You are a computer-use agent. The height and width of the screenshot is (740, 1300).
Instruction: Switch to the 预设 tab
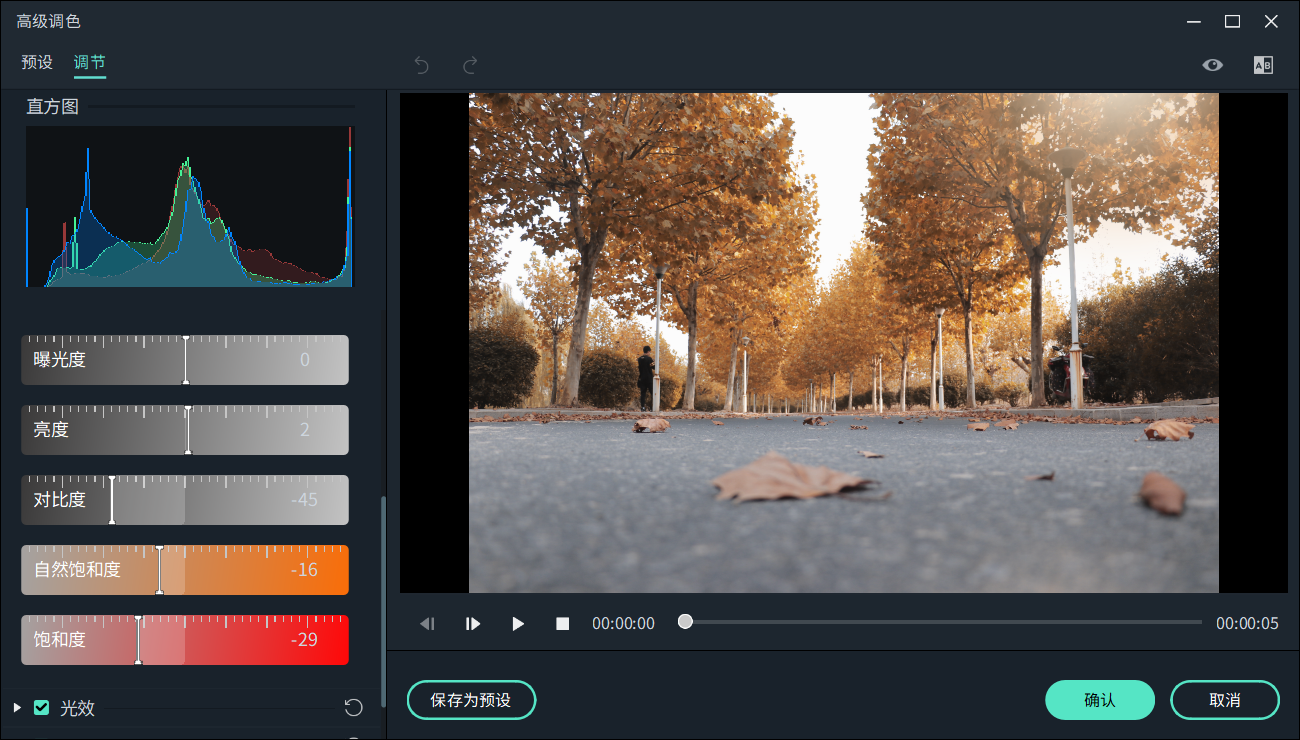pyautogui.click(x=37, y=62)
